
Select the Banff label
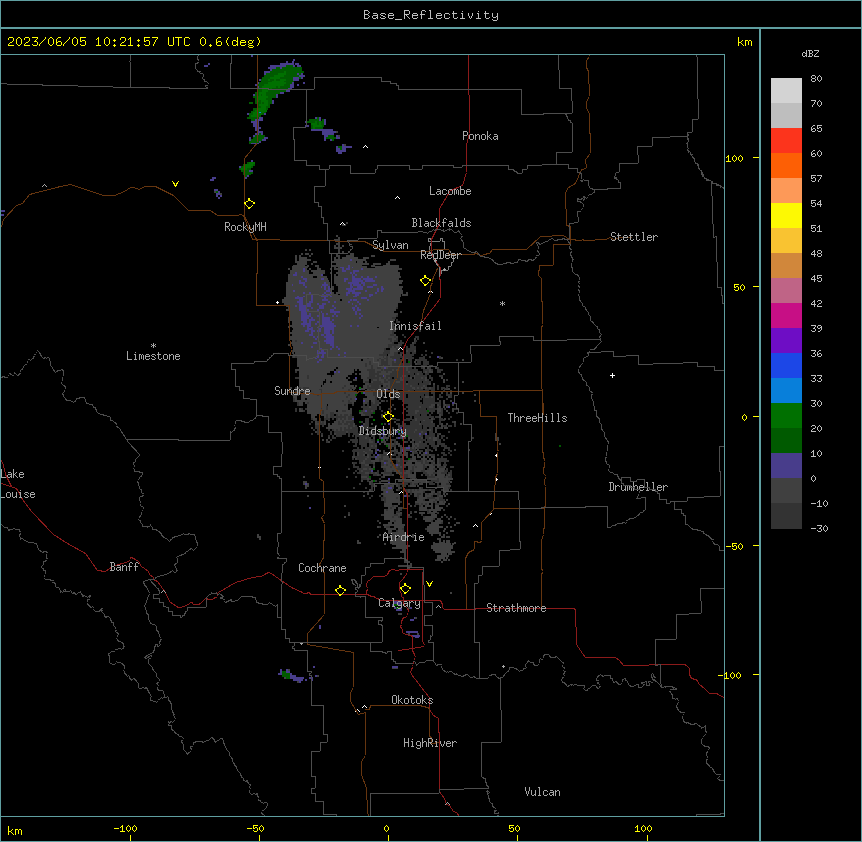point(124,567)
